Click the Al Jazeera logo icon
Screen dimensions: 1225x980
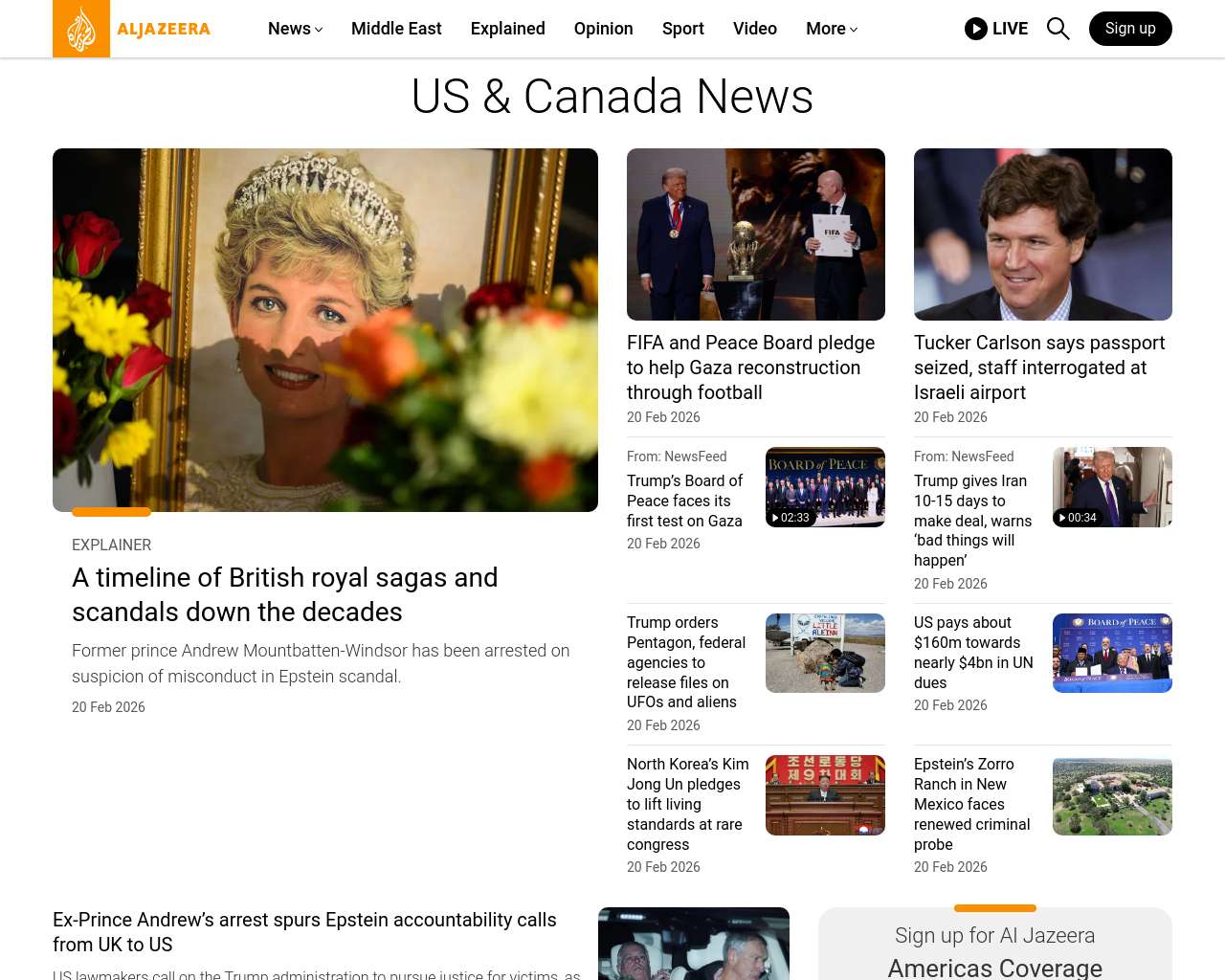coord(81,29)
